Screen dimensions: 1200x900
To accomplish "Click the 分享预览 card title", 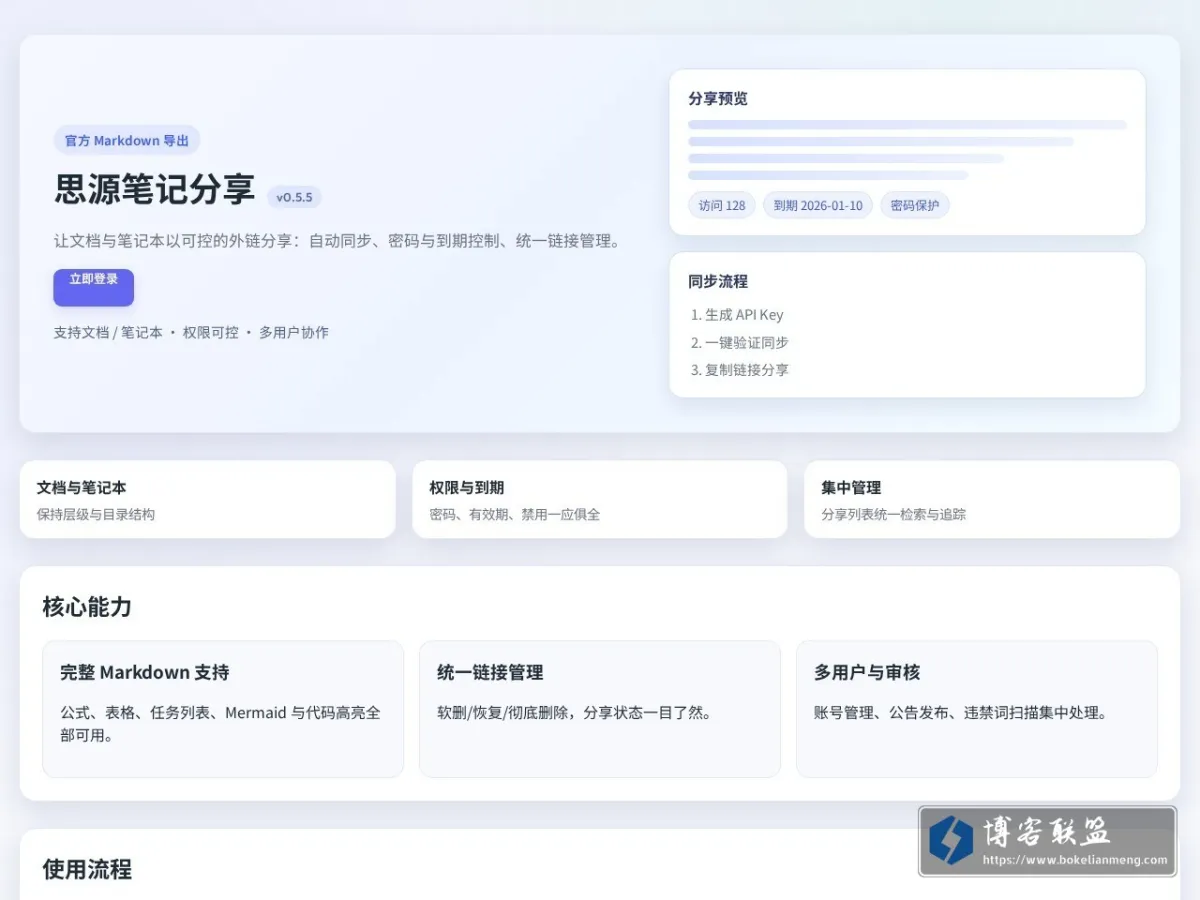I will pos(718,98).
